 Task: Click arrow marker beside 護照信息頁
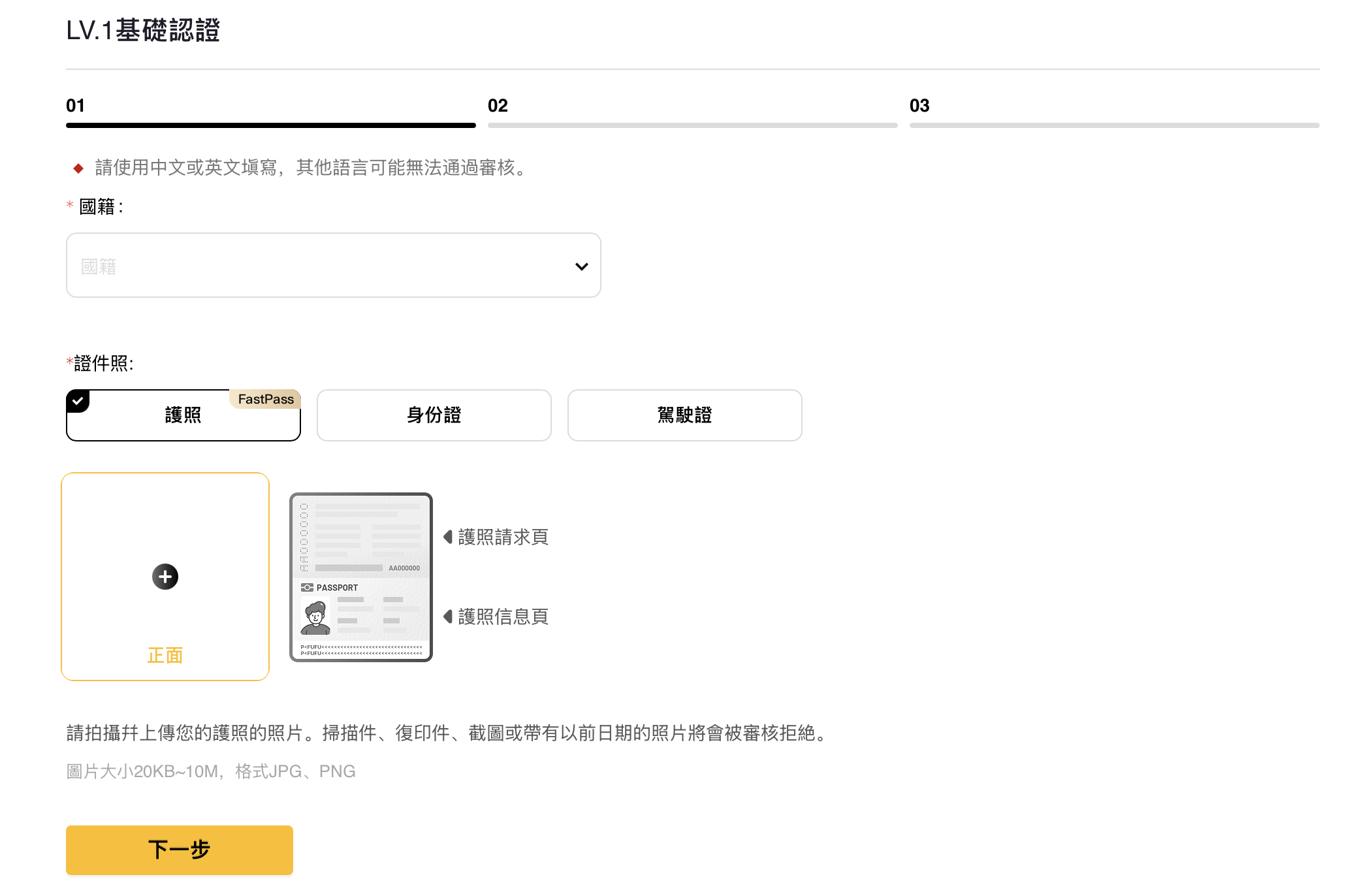(x=448, y=616)
